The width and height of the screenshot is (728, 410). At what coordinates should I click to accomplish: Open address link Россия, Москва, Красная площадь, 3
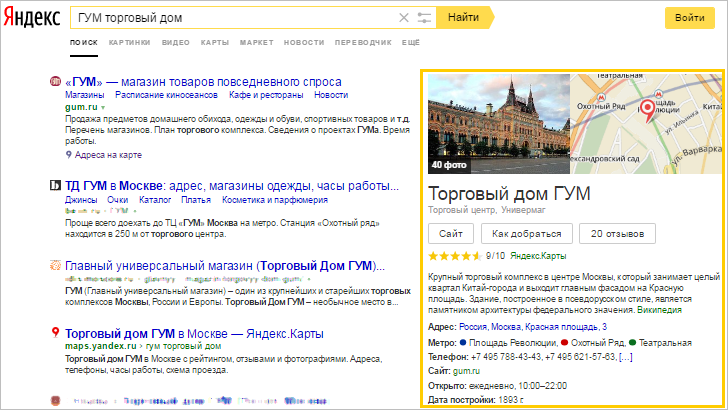[533, 327]
